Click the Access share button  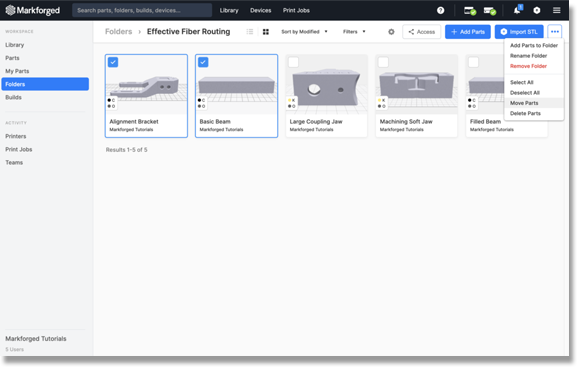pyautogui.click(x=421, y=32)
